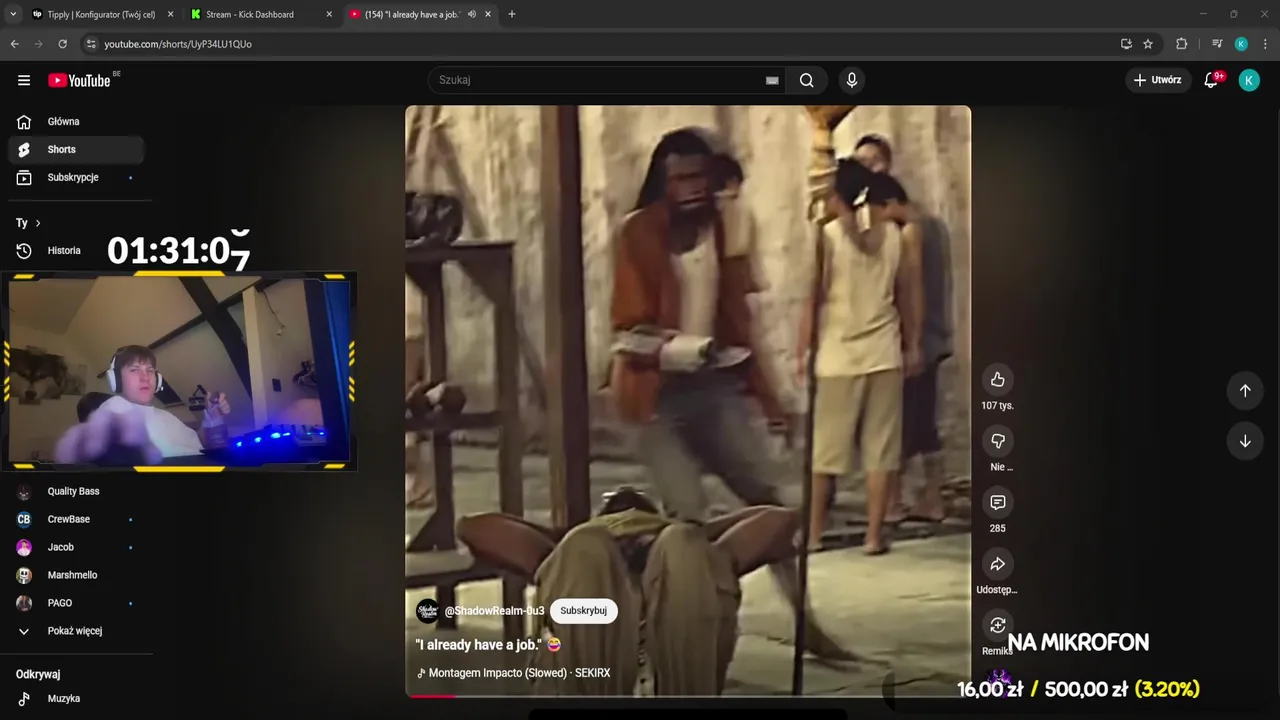Switch to the Tipply Konfigurator tab
This screenshot has height=720, width=1280.
(101, 14)
